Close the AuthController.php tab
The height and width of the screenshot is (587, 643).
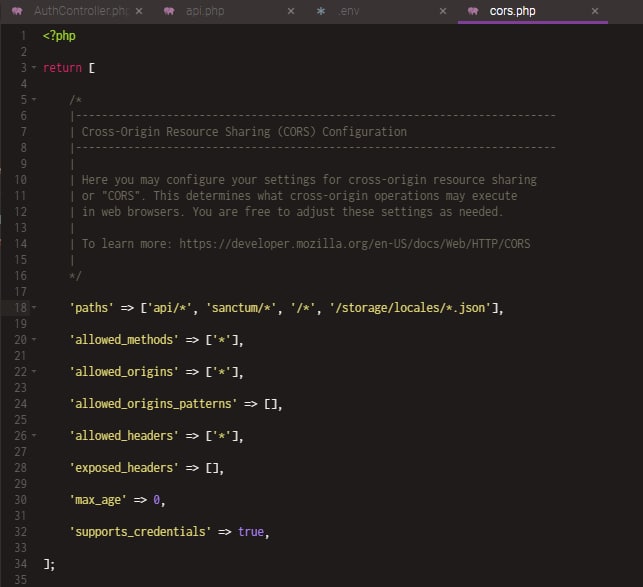139,11
